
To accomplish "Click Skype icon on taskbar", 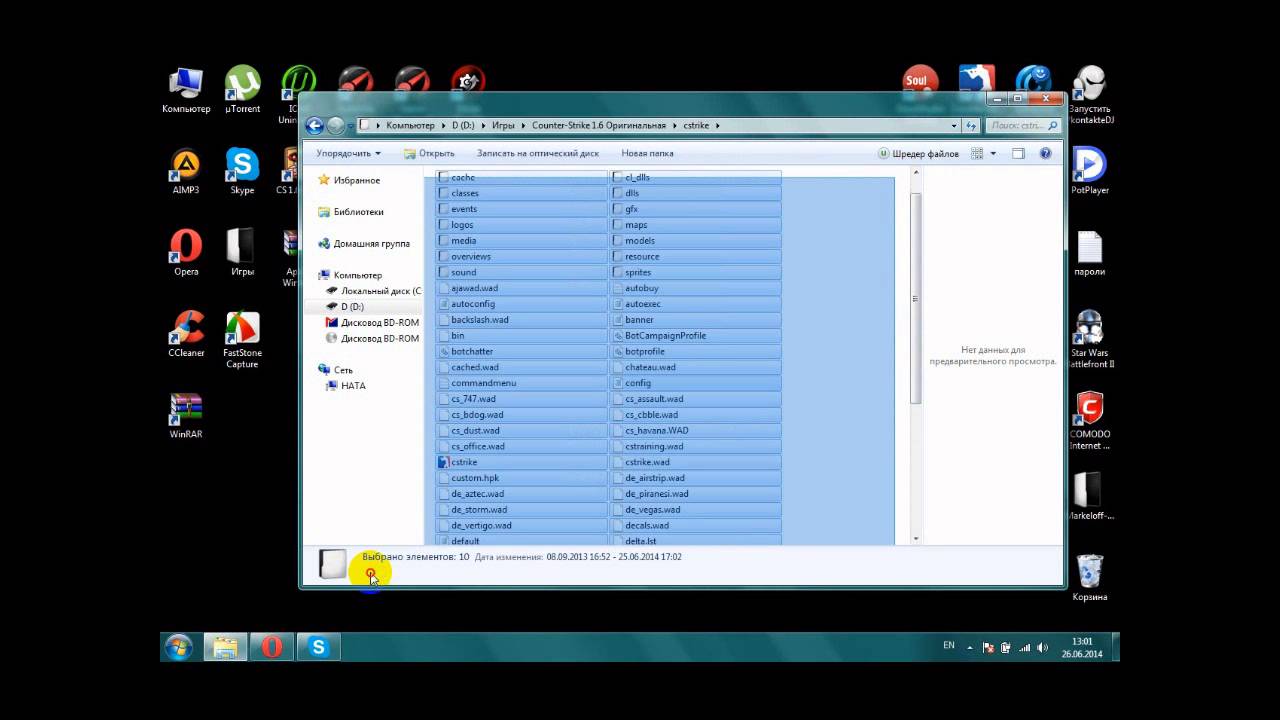I will pyautogui.click(x=319, y=647).
